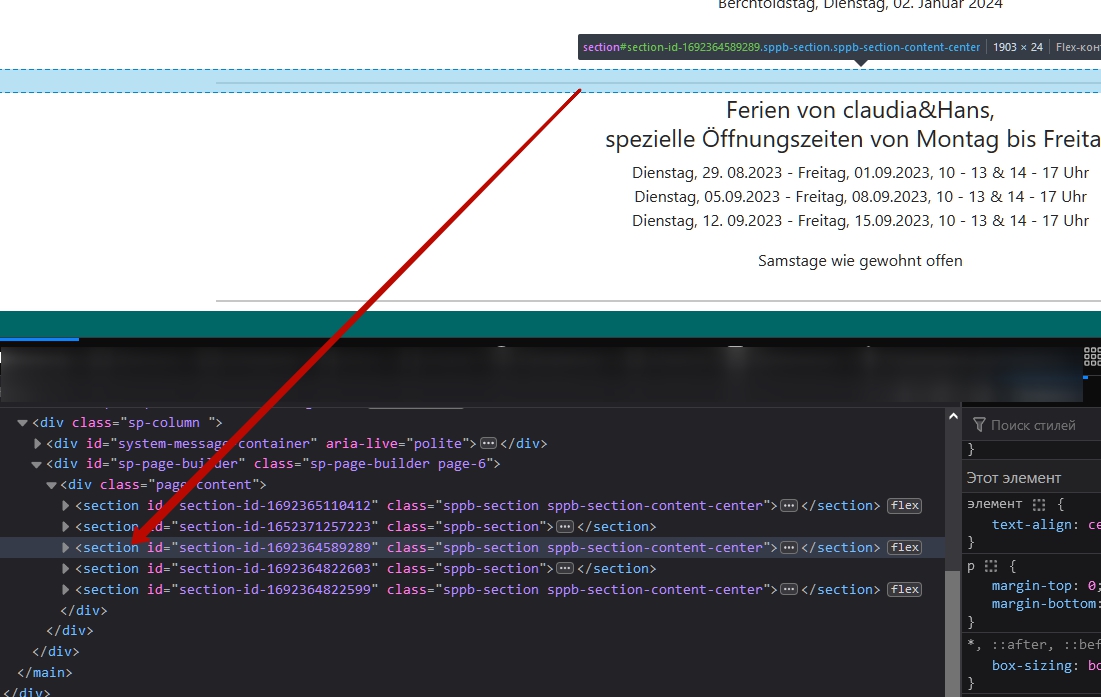Toggle flex overlay badge for section-id-1692364589289
Viewport: 1101px width, 697px height.
coord(905,548)
